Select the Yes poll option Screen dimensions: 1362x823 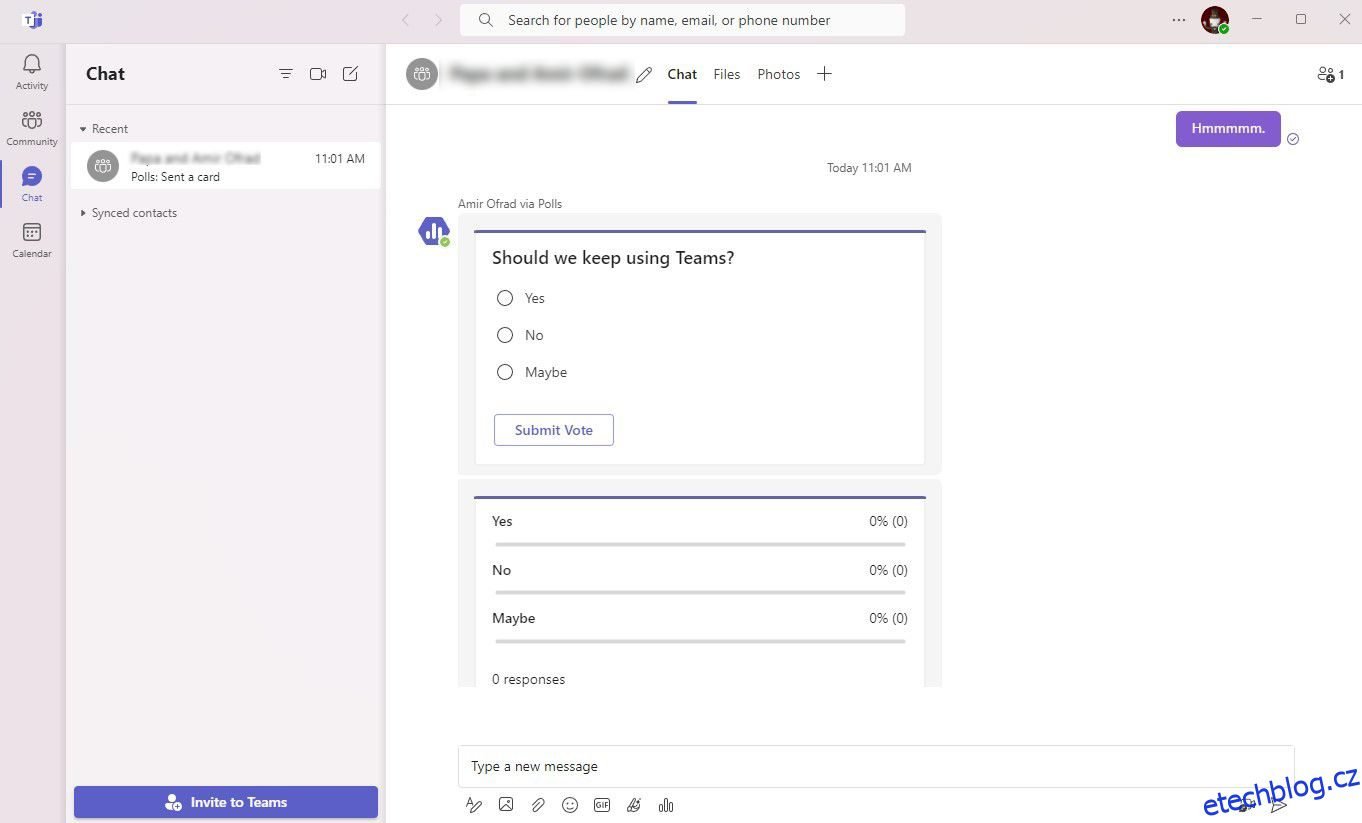pyautogui.click(x=505, y=298)
